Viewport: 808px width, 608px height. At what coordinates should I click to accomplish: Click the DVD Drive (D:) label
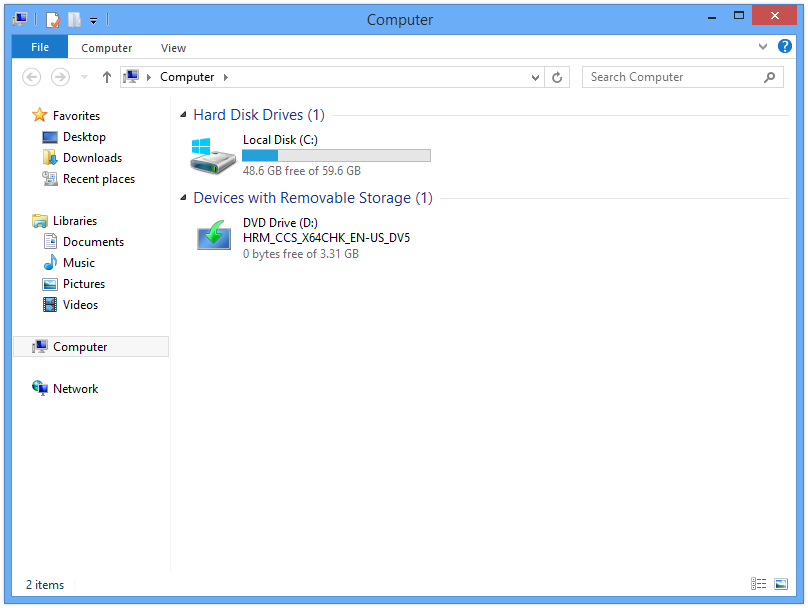coord(280,223)
